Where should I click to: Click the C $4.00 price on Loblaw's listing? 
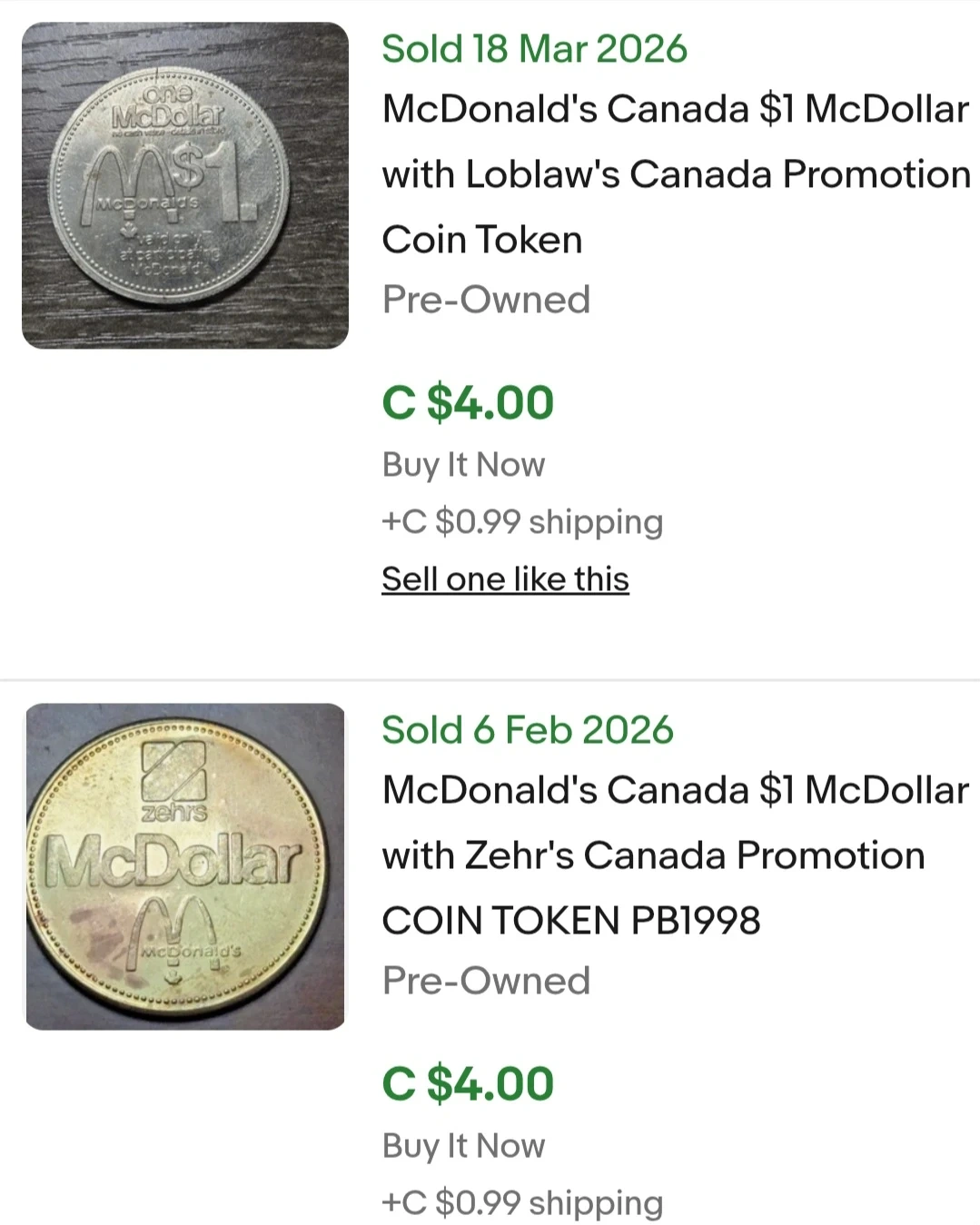tap(468, 402)
